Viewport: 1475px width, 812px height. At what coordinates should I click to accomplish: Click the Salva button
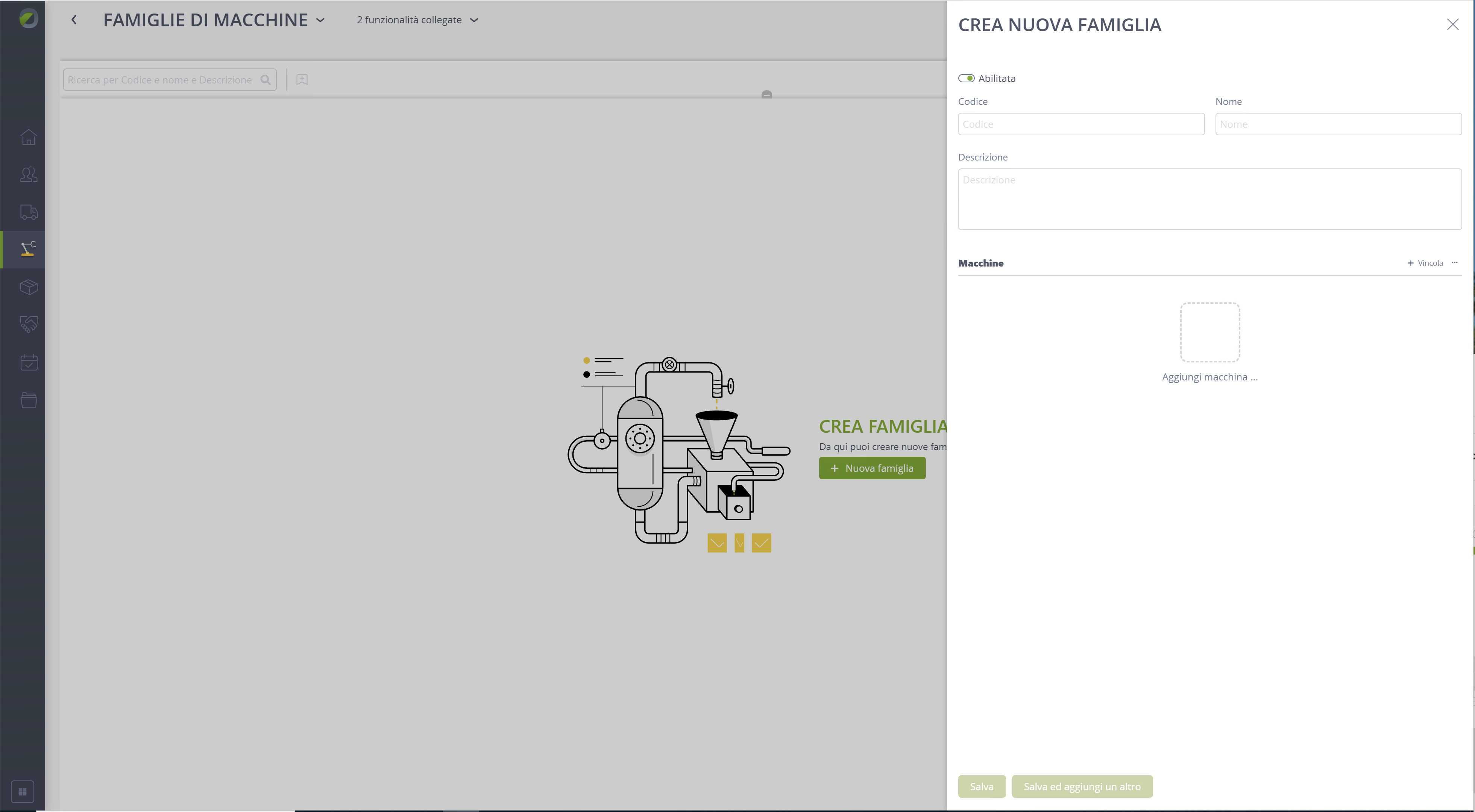pyautogui.click(x=982, y=787)
